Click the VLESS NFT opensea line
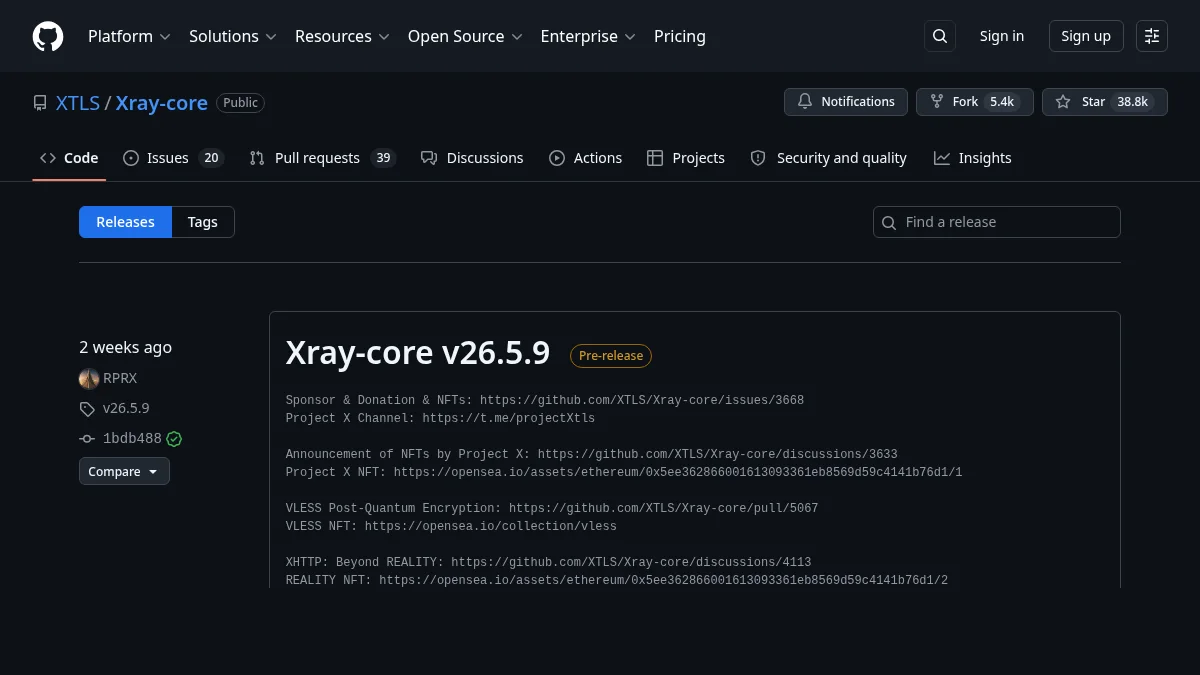This screenshot has height=675, width=1200. pyautogui.click(x=451, y=526)
